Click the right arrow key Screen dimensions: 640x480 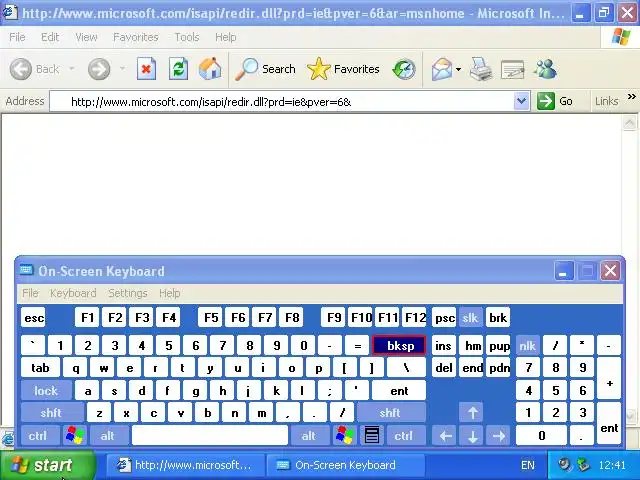pyautogui.click(x=499, y=436)
